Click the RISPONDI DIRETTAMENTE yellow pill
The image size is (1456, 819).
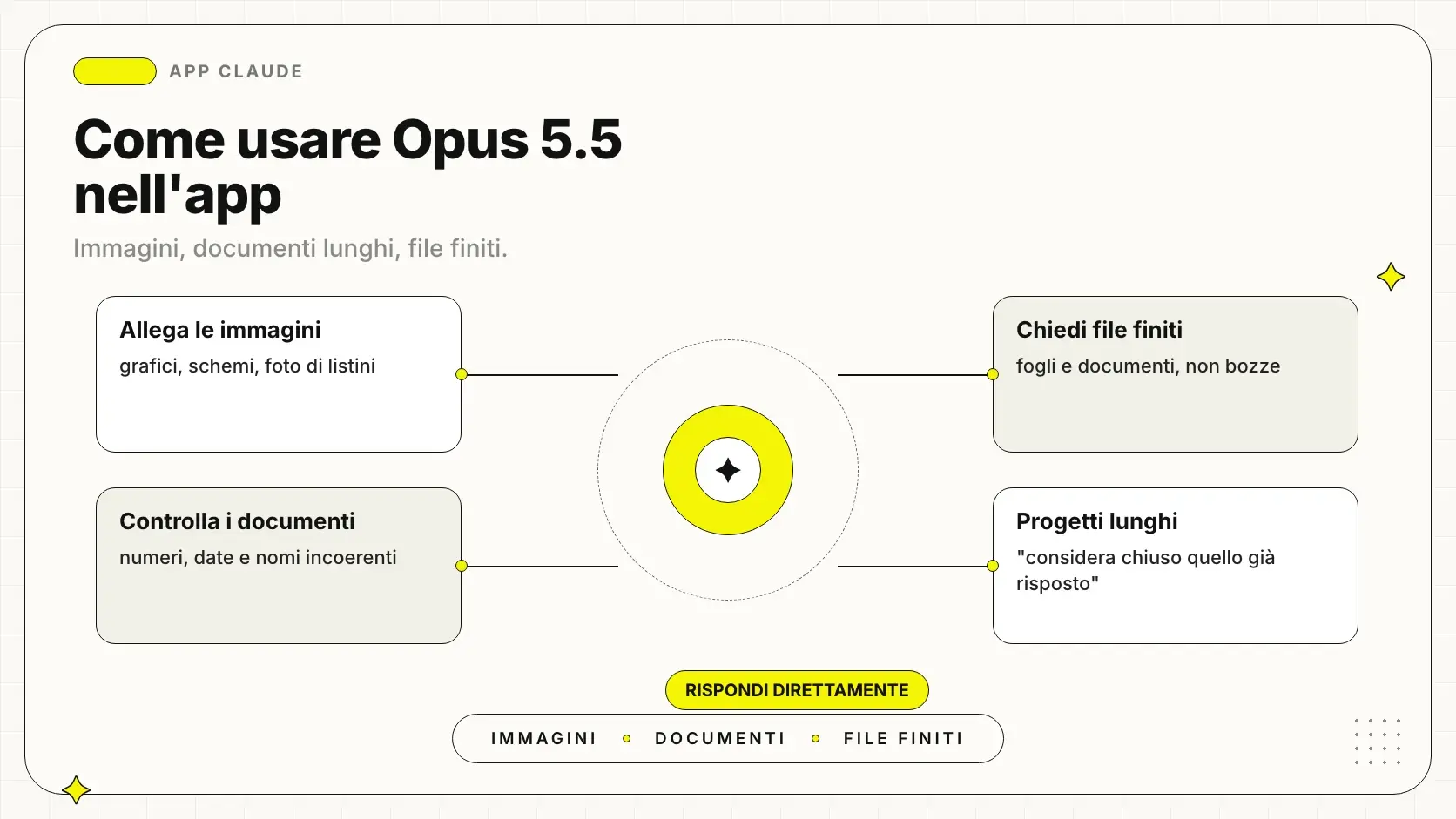(x=797, y=690)
